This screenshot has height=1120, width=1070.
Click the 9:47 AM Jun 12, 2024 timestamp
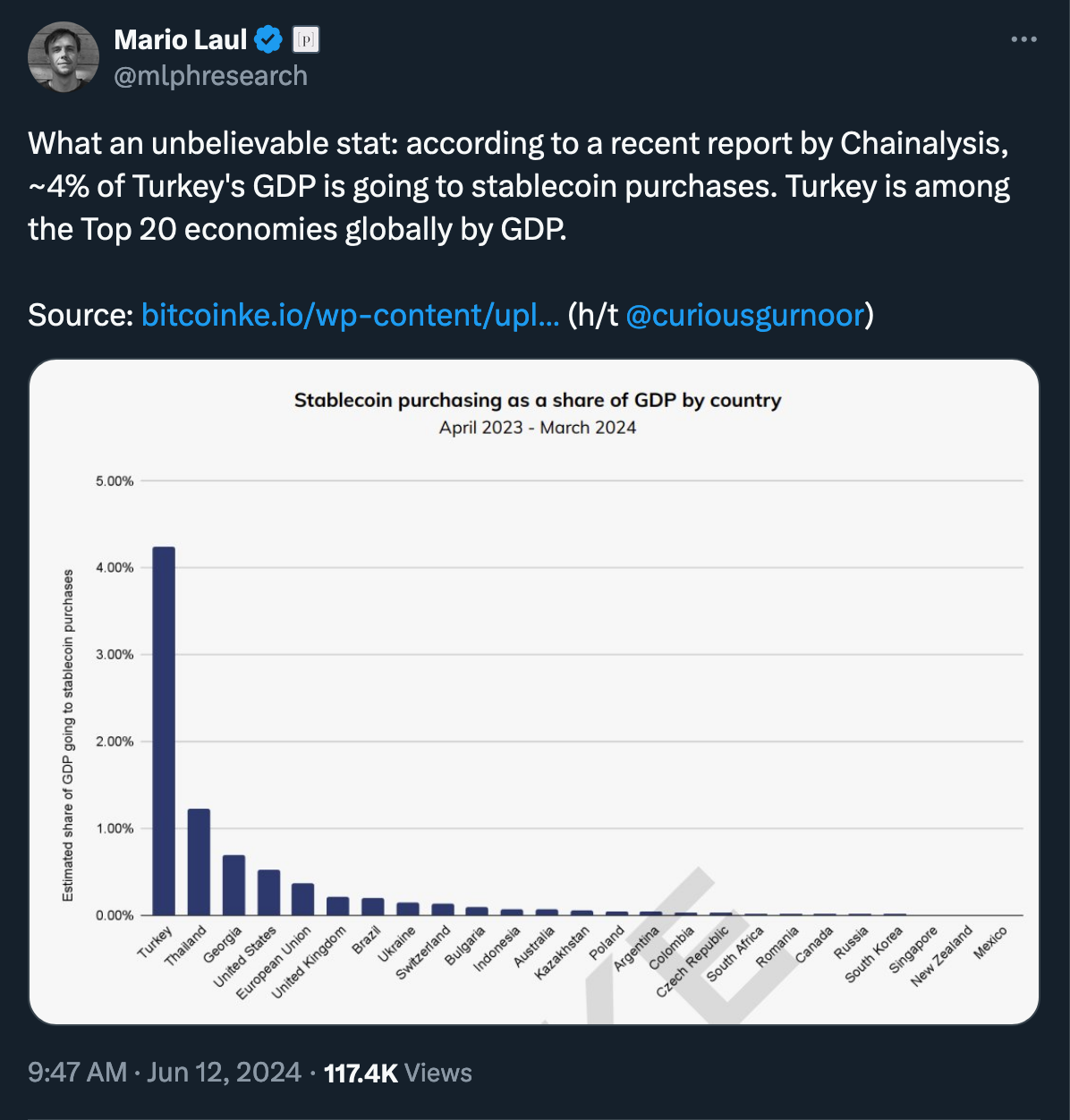tap(165, 1072)
